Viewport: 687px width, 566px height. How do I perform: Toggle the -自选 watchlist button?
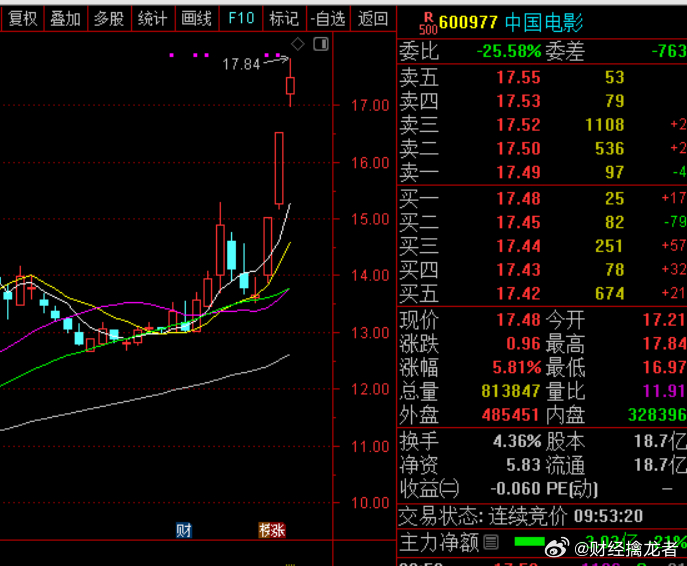click(328, 19)
